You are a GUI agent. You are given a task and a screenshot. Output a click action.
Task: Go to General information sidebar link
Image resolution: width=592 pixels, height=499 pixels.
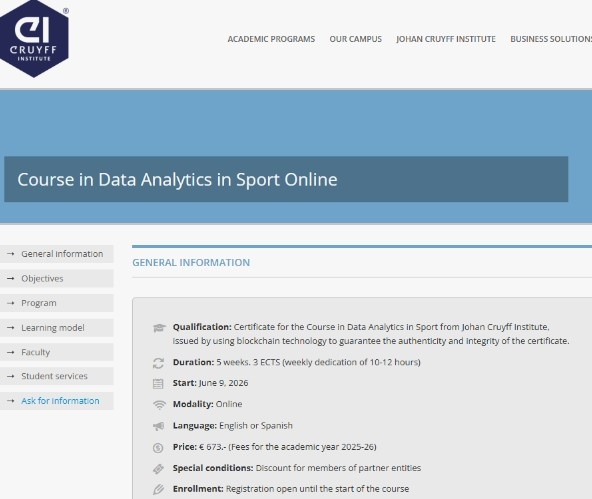pyautogui.click(x=57, y=254)
